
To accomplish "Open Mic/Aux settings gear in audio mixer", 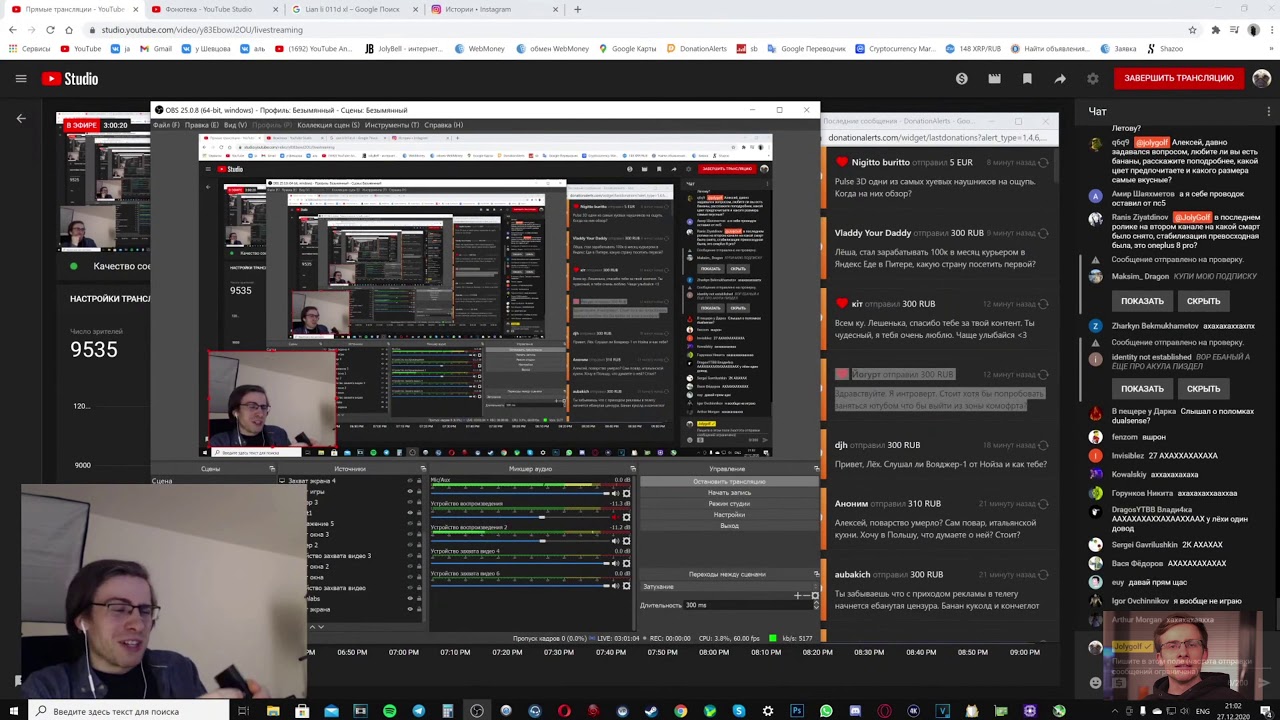I will point(626,493).
